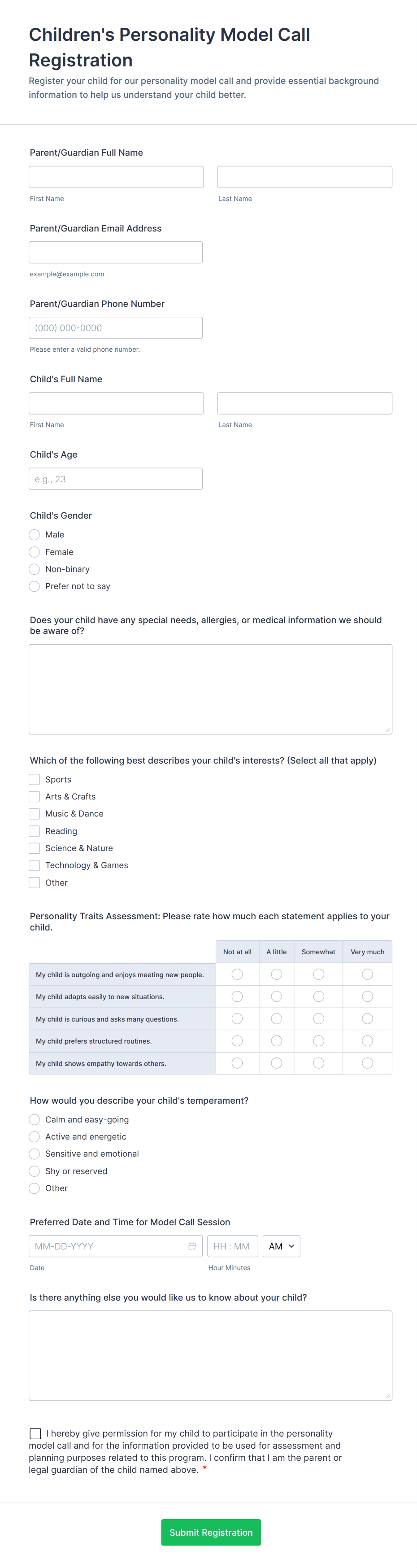The image size is (417, 1568).
Task: Select Male for child's gender
Action: pos(34,534)
